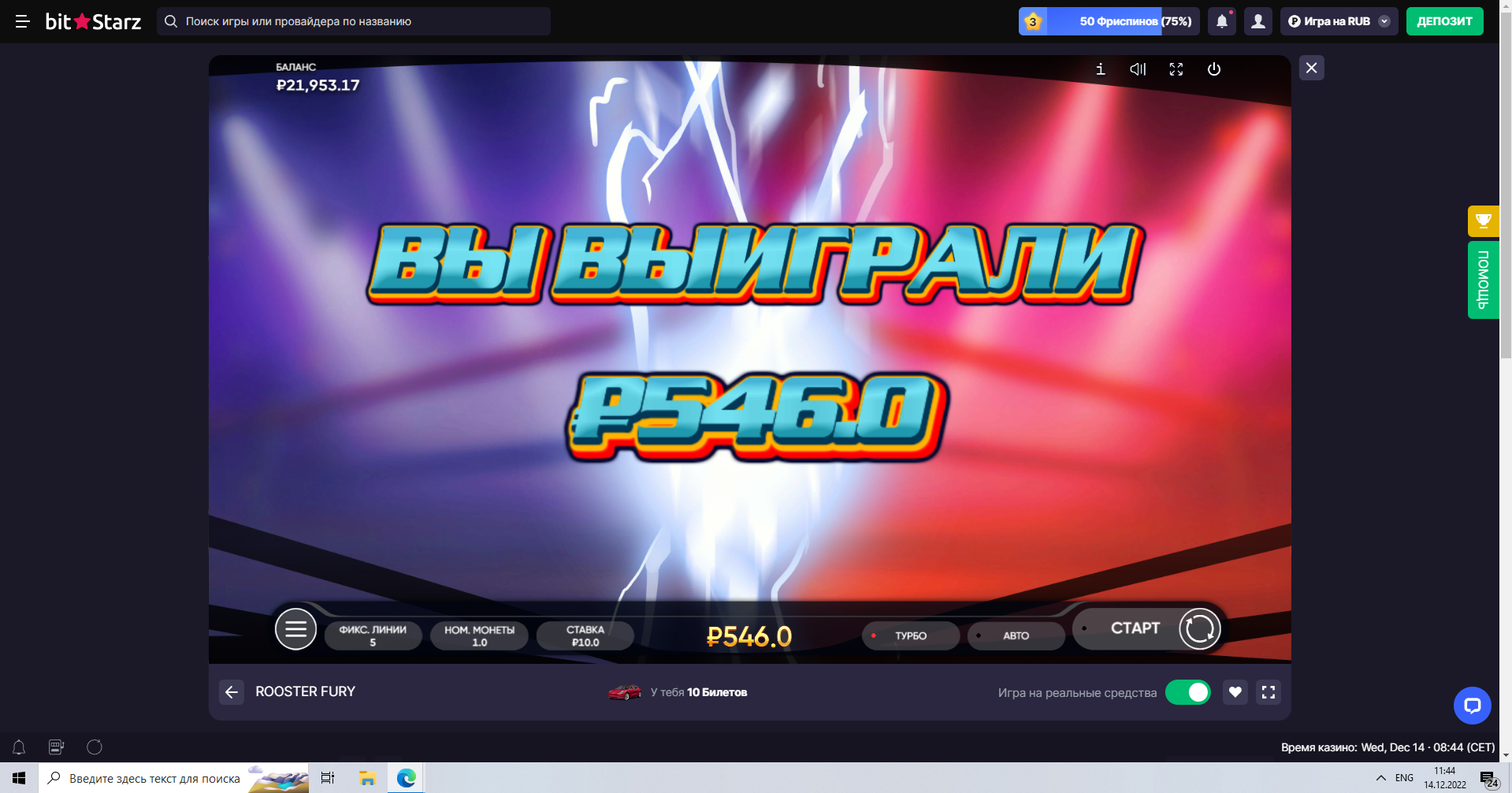Click the 50 free spins progress bar
The image size is (1512, 793).
pos(1109,21)
